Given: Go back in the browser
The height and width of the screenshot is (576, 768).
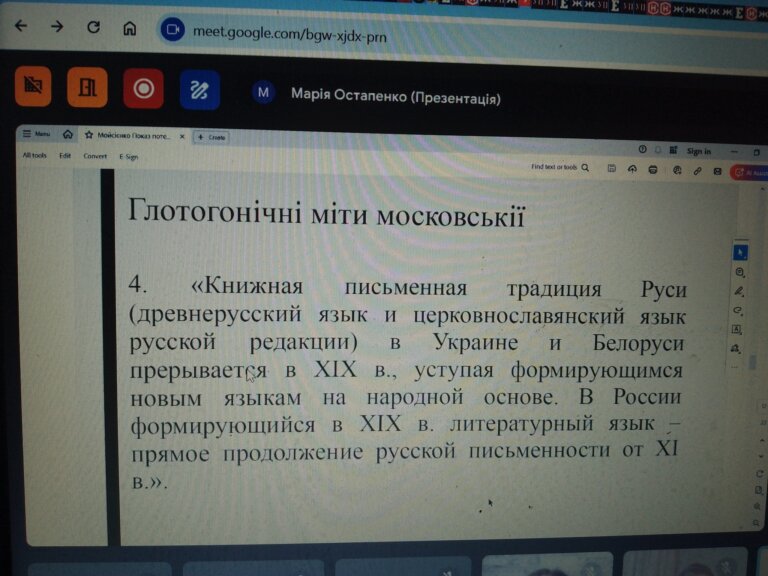Looking at the screenshot, I should (21, 25).
